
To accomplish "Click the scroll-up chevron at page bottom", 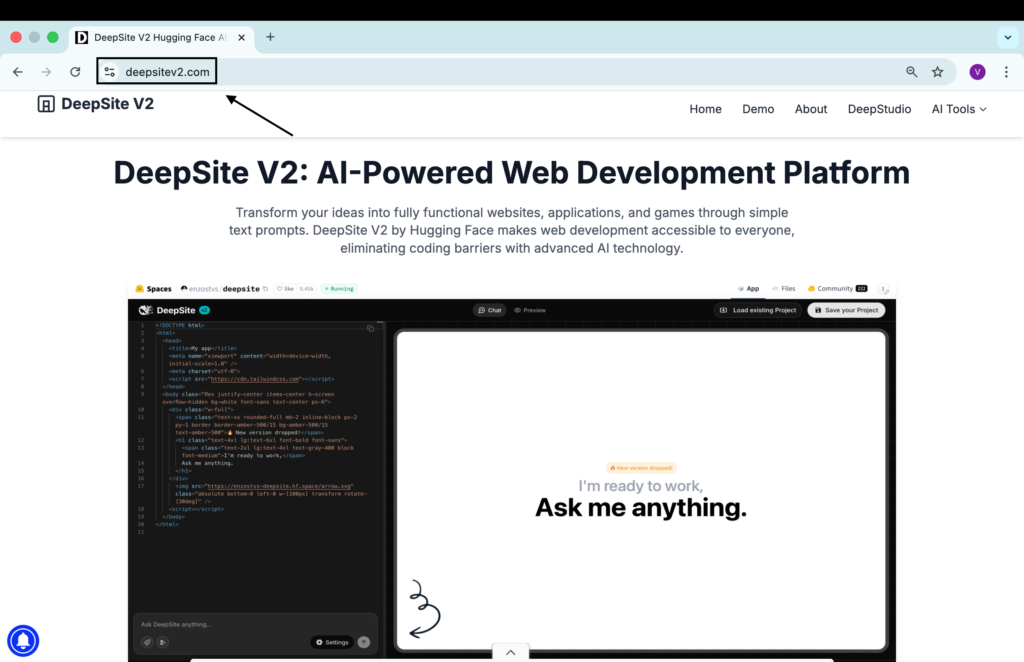I will pyautogui.click(x=510, y=652).
